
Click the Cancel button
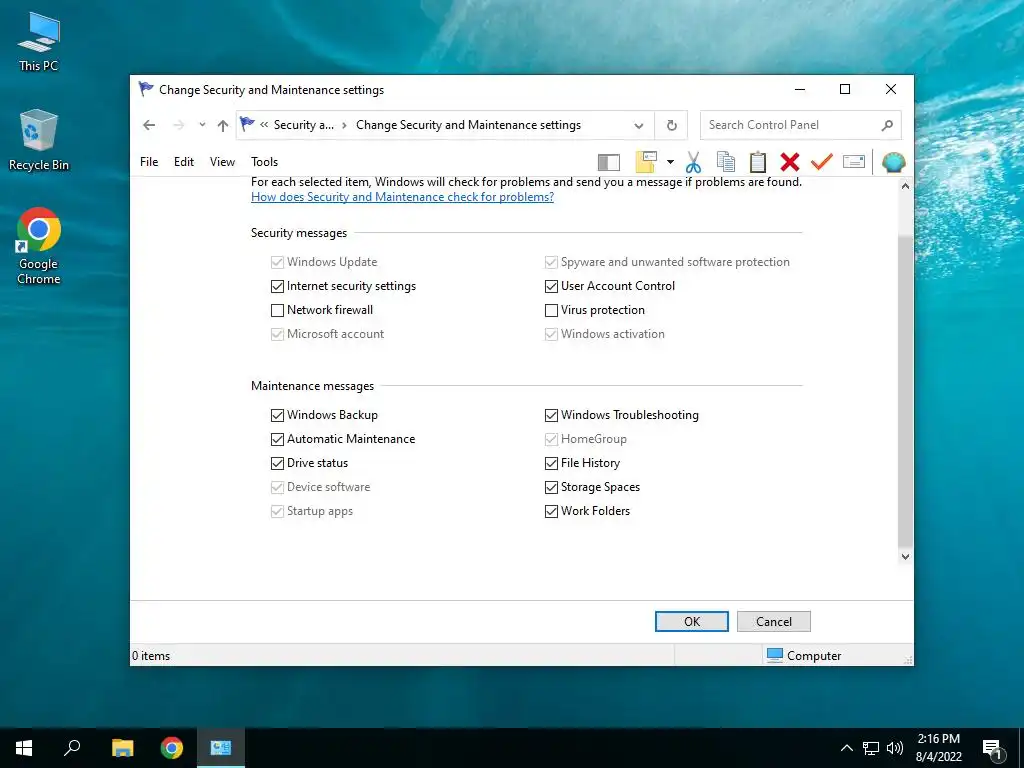(774, 622)
